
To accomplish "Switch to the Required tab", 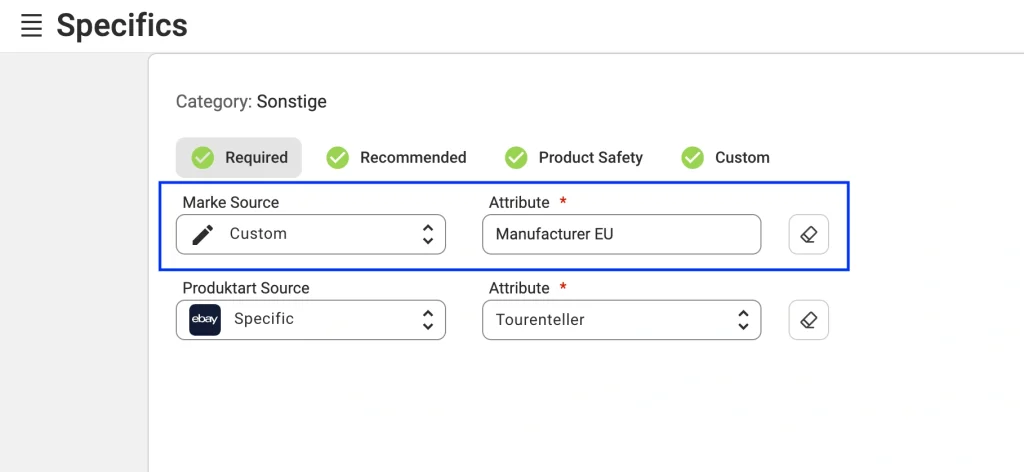I will tap(239, 157).
